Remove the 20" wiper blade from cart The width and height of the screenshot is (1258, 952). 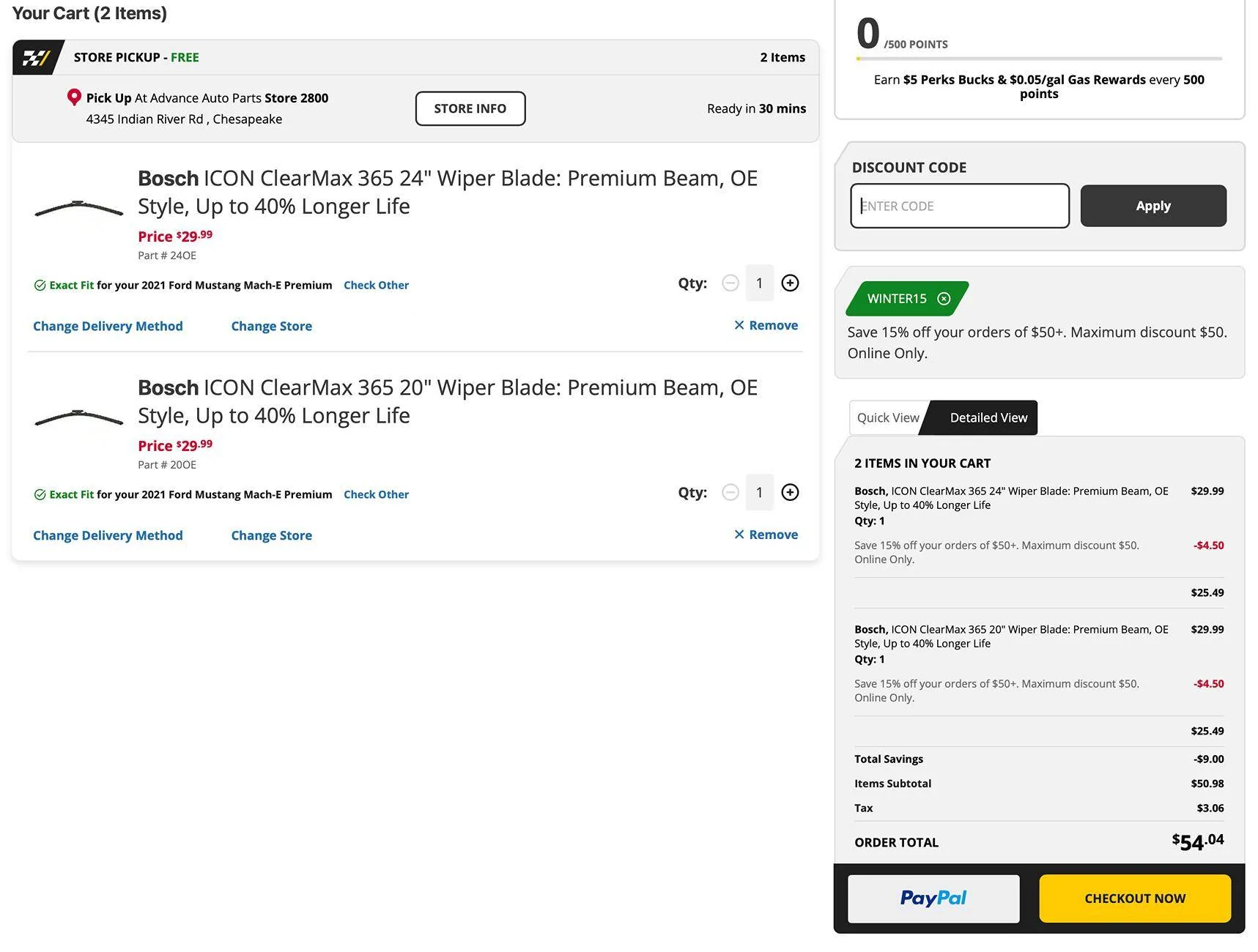[x=766, y=535]
